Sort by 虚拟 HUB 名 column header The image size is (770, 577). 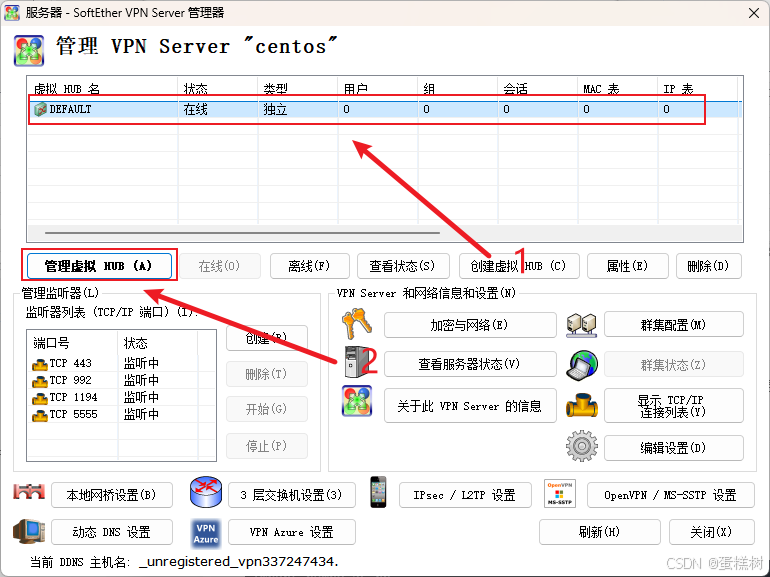click(x=103, y=88)
